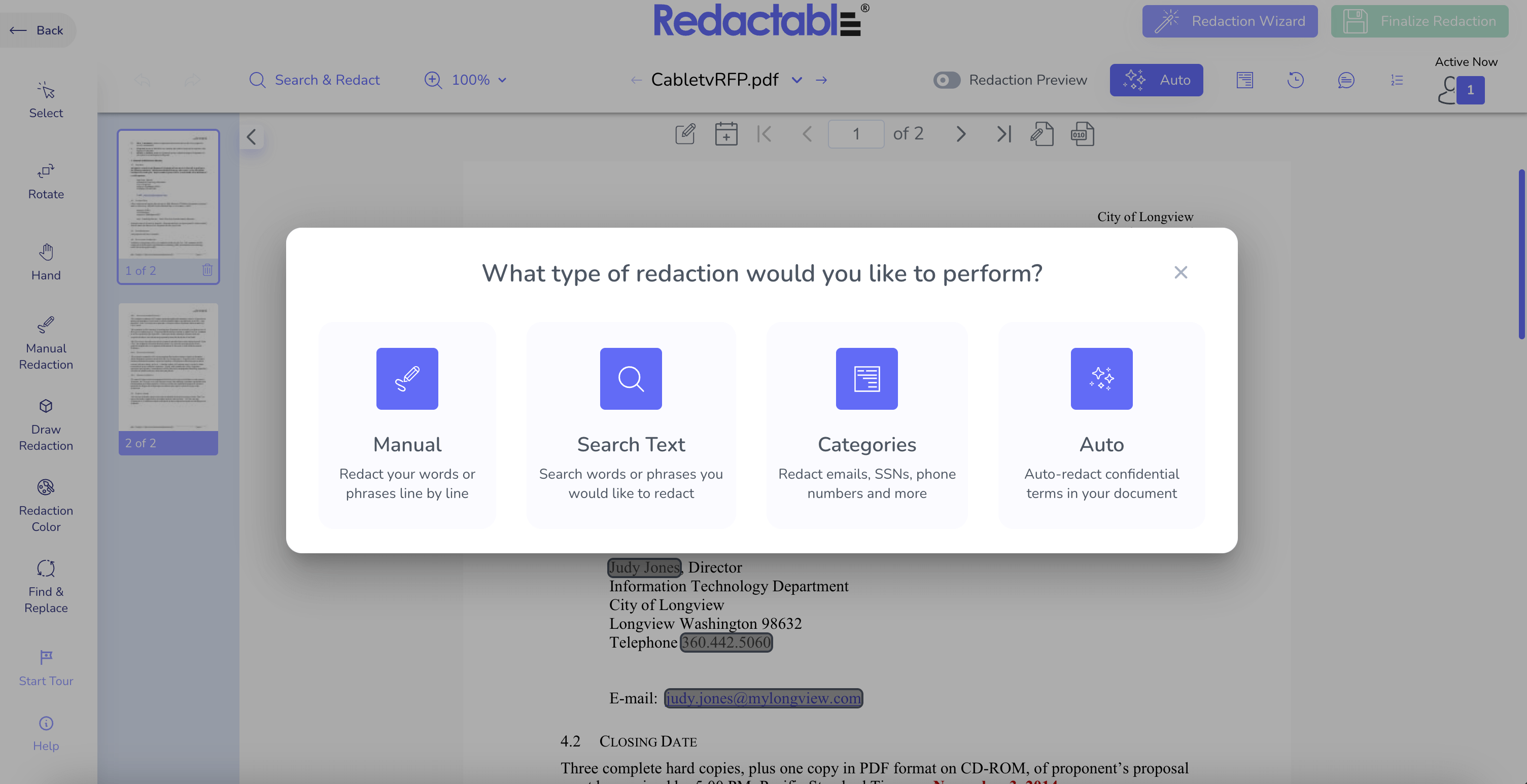Screen dimensions: 1527x784
Task: Pick the Draw Redaction tool
Action: (x=46, y=425)
